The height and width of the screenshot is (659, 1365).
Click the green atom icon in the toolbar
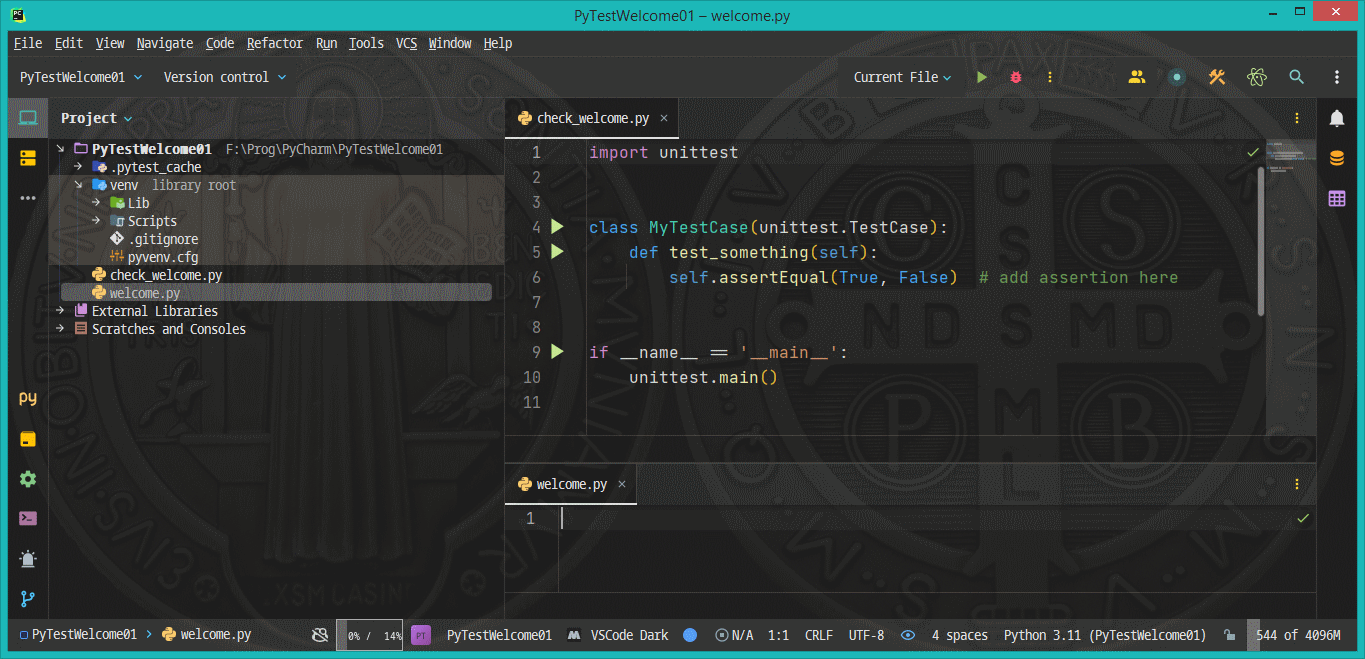tap(1257, 77)
